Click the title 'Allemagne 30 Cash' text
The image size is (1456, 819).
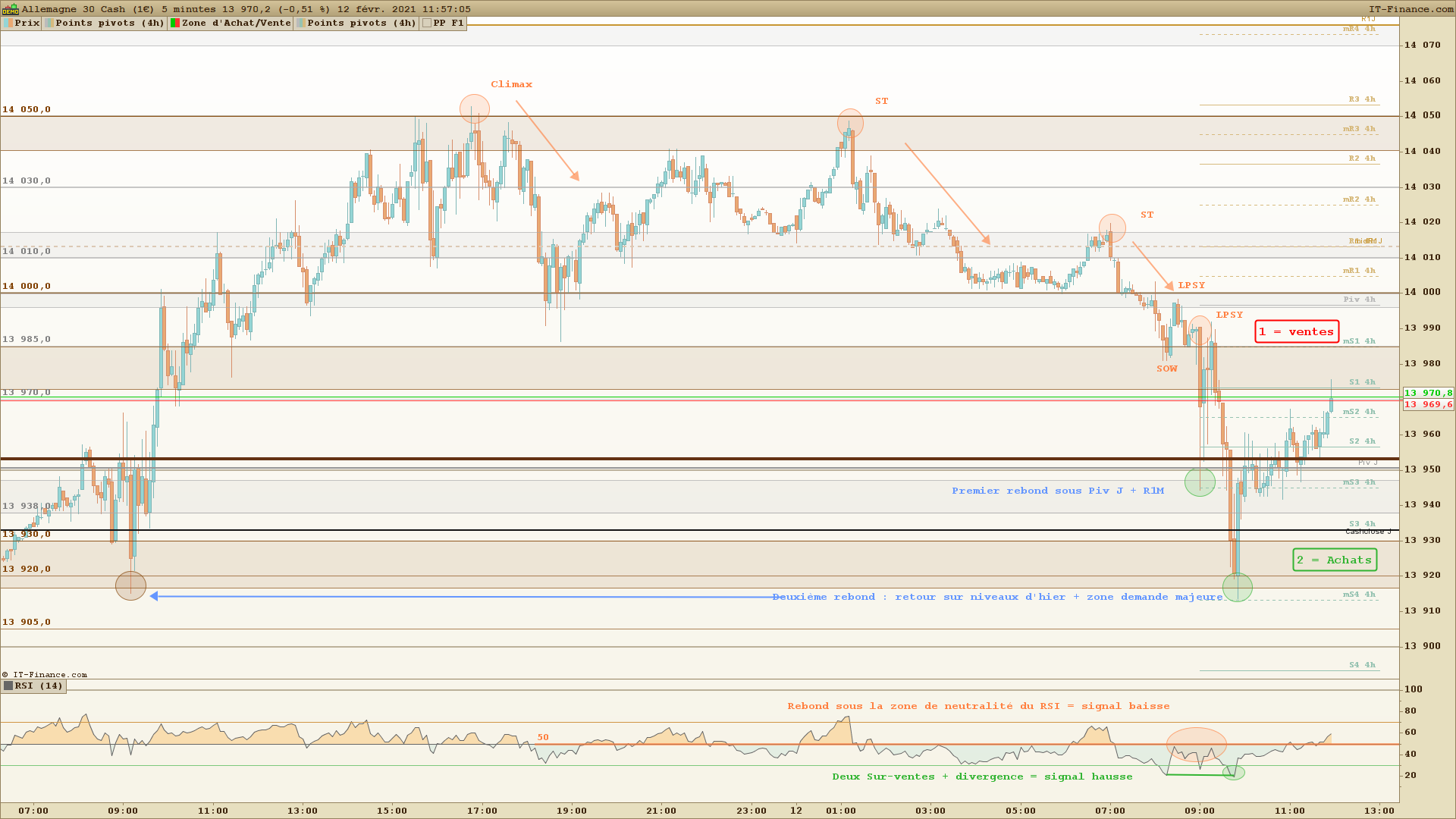(73, 9)
